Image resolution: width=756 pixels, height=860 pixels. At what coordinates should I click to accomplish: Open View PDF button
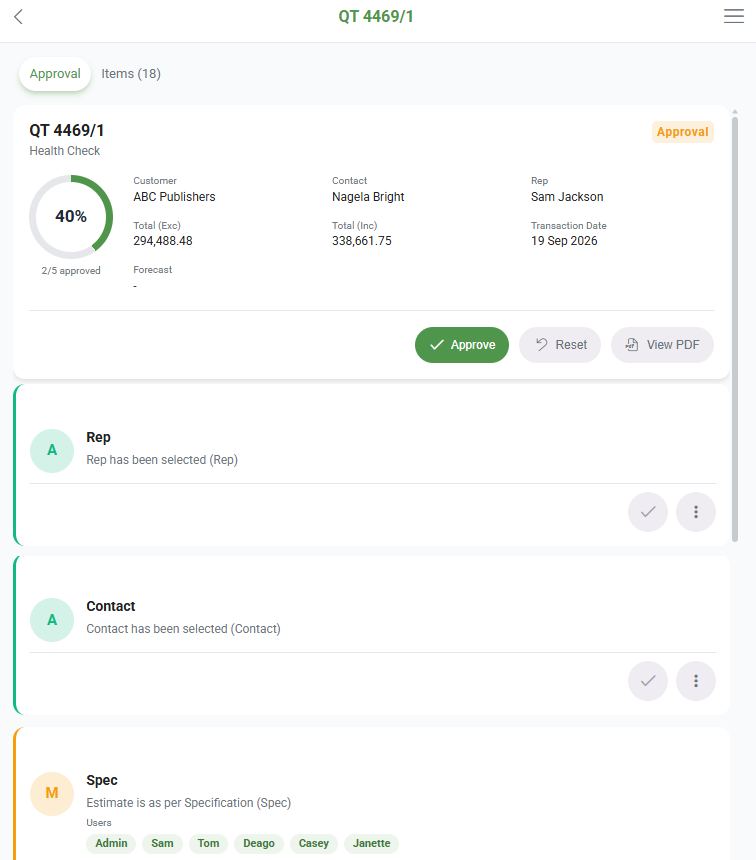coord(662,344)
